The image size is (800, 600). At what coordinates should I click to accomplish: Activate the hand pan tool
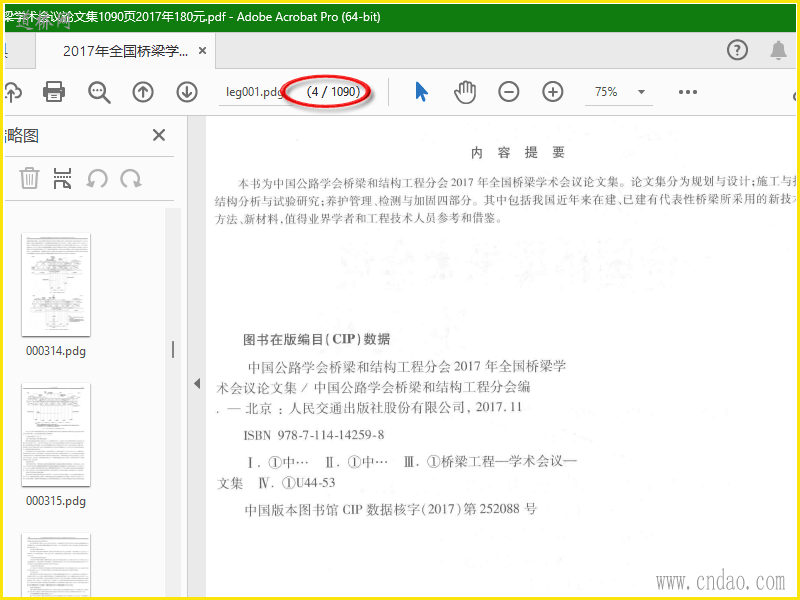point(465,92)
